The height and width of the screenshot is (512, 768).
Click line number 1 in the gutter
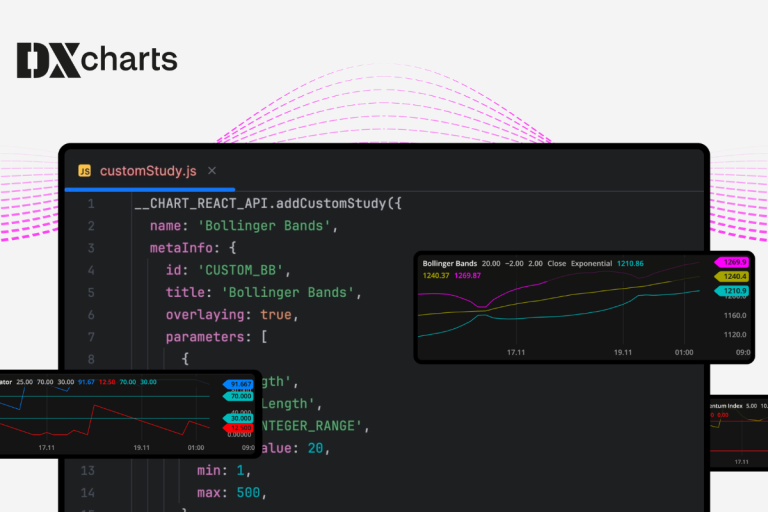click(x=91, y=204)
